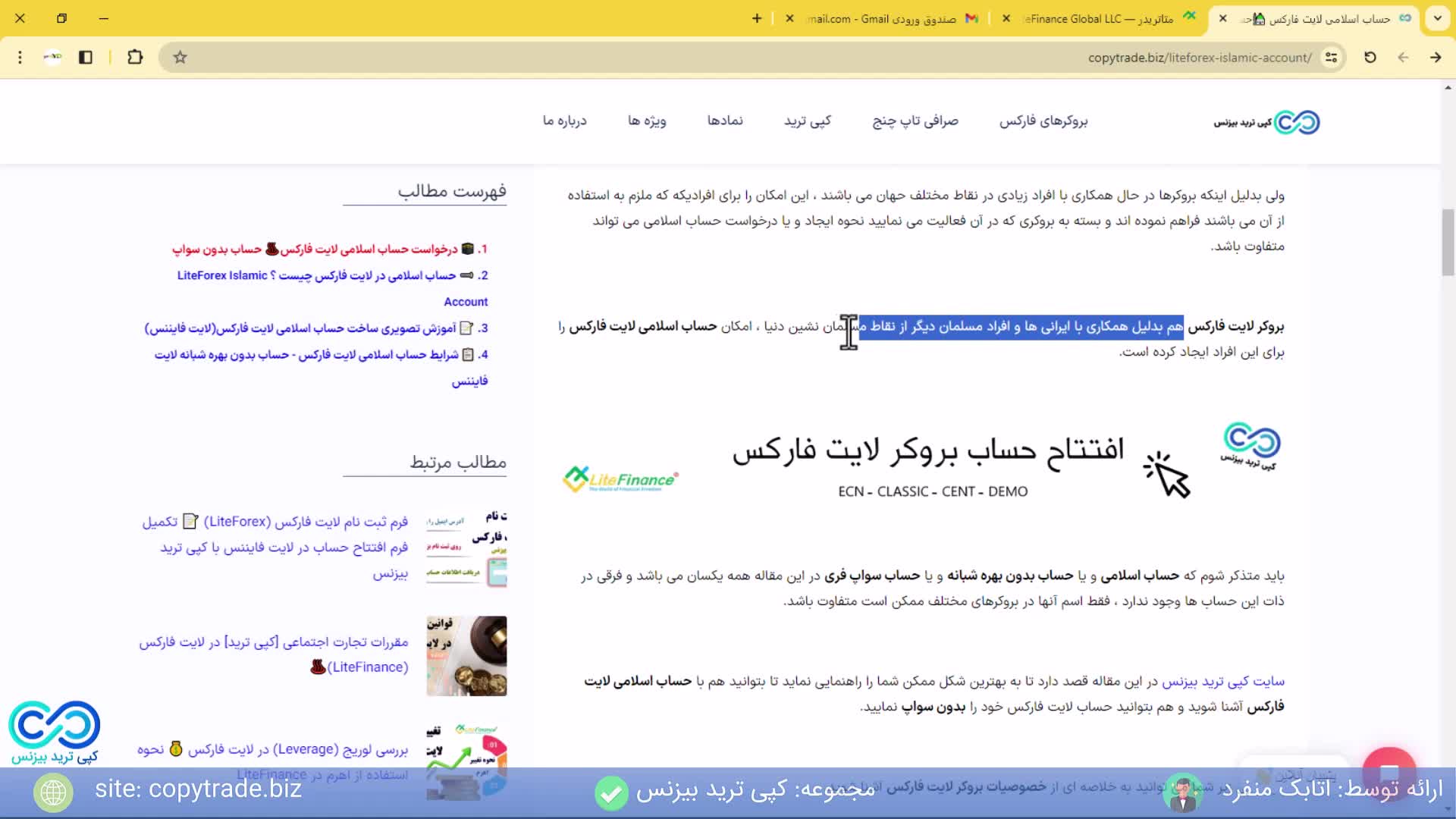
Task: Open the ویژه ها navigation menu
Action: 646,121
